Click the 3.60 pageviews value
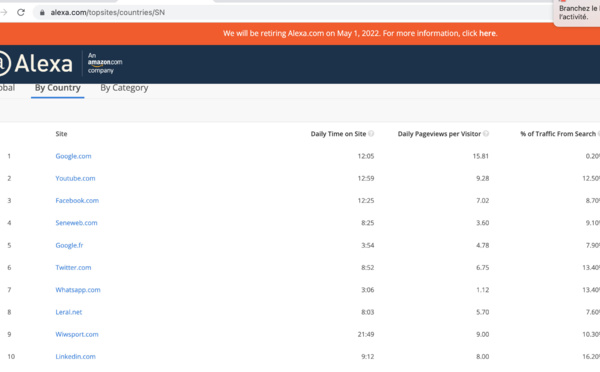Image resolution: width=600 pixels, height=372 pixels. 483,223
